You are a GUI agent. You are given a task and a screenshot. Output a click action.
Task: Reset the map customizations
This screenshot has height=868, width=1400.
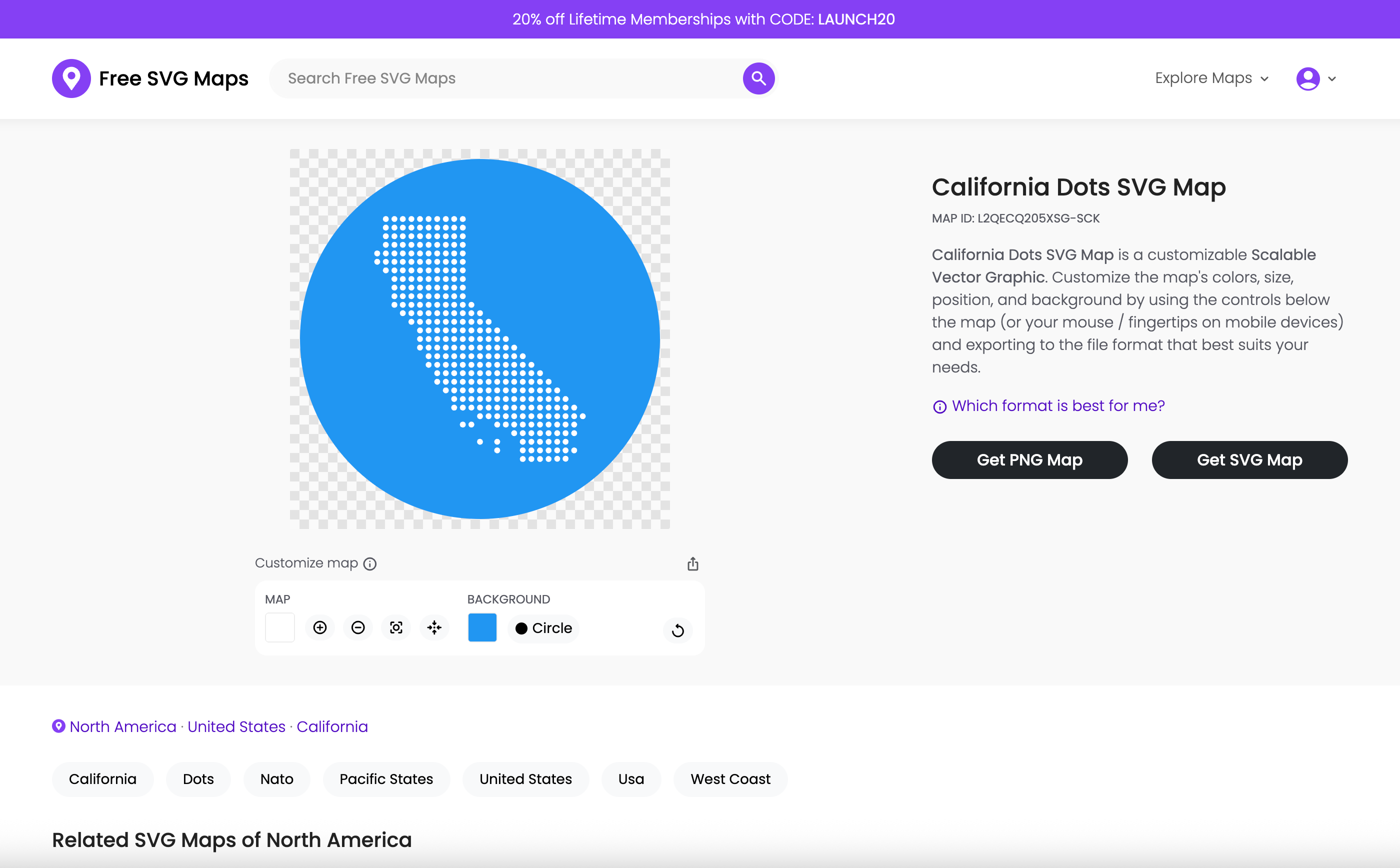(x=677, y=630)
